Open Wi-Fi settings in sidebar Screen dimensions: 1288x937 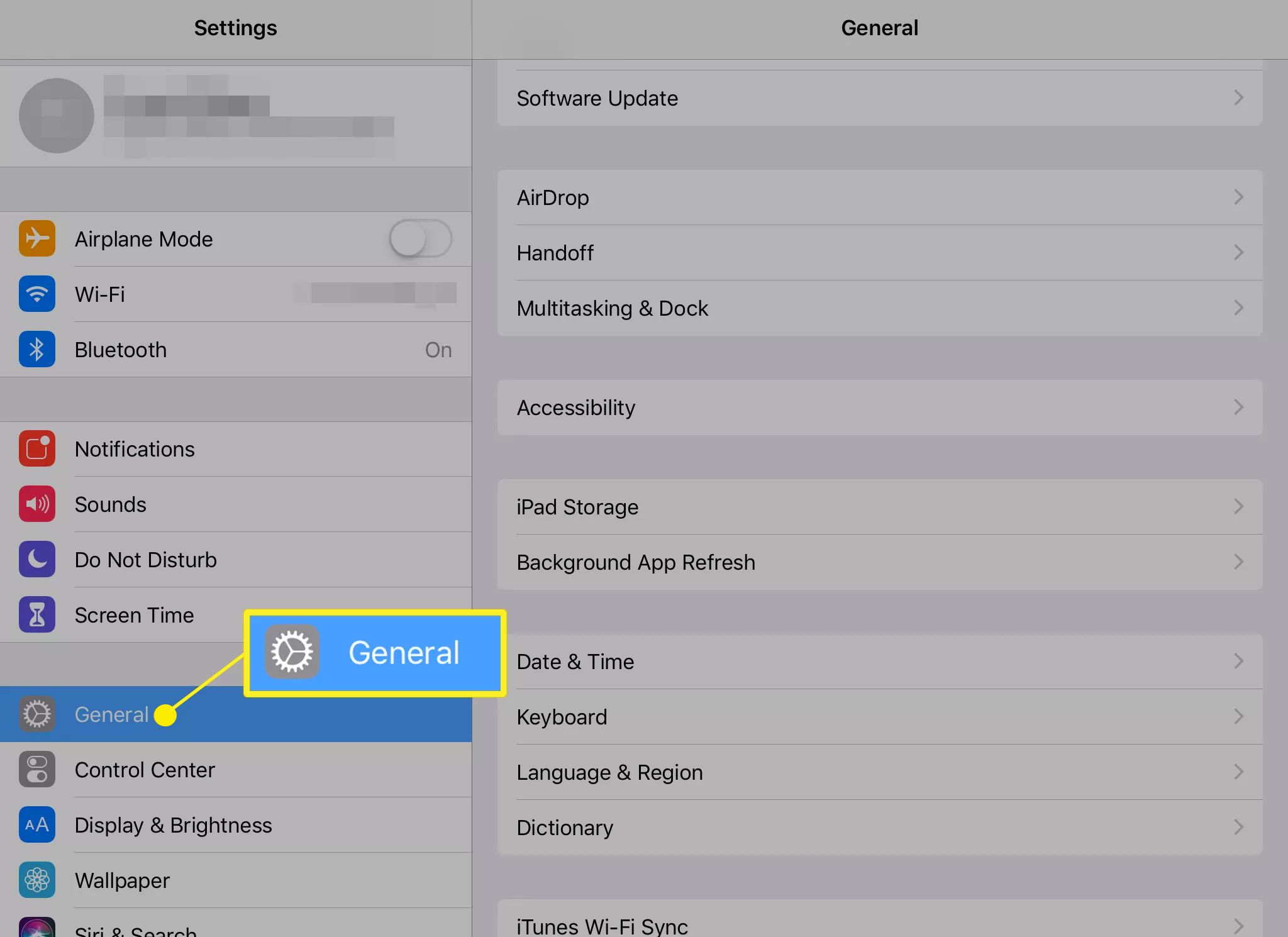coord(236,294)
